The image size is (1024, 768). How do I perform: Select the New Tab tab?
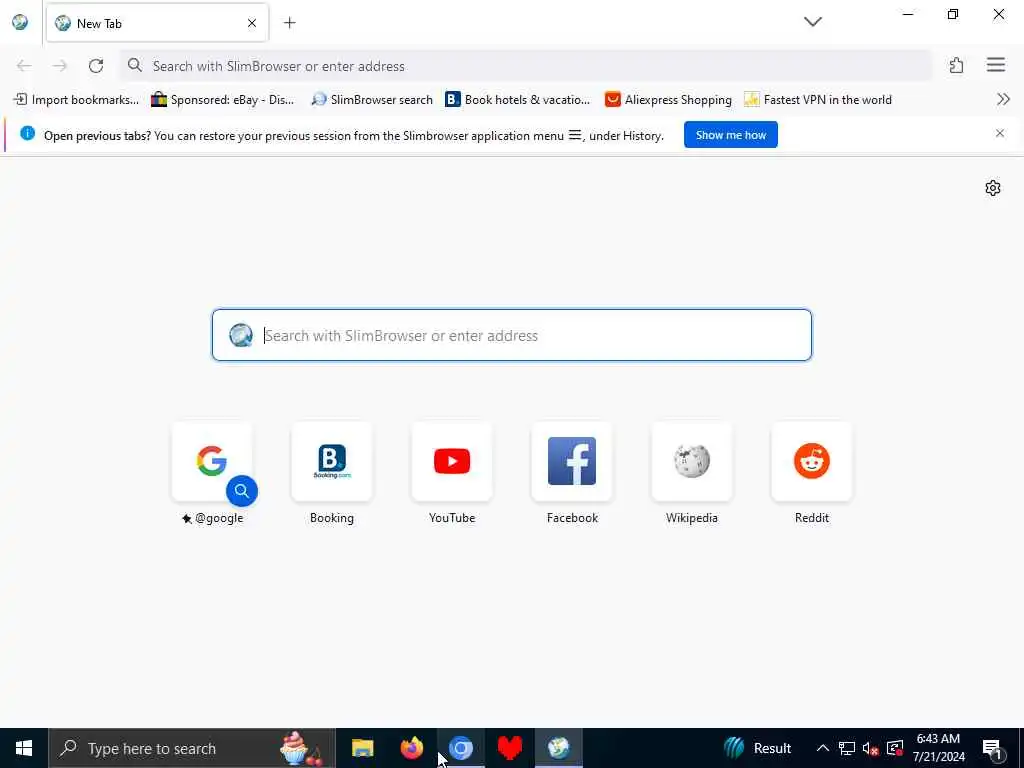point(157,24)
